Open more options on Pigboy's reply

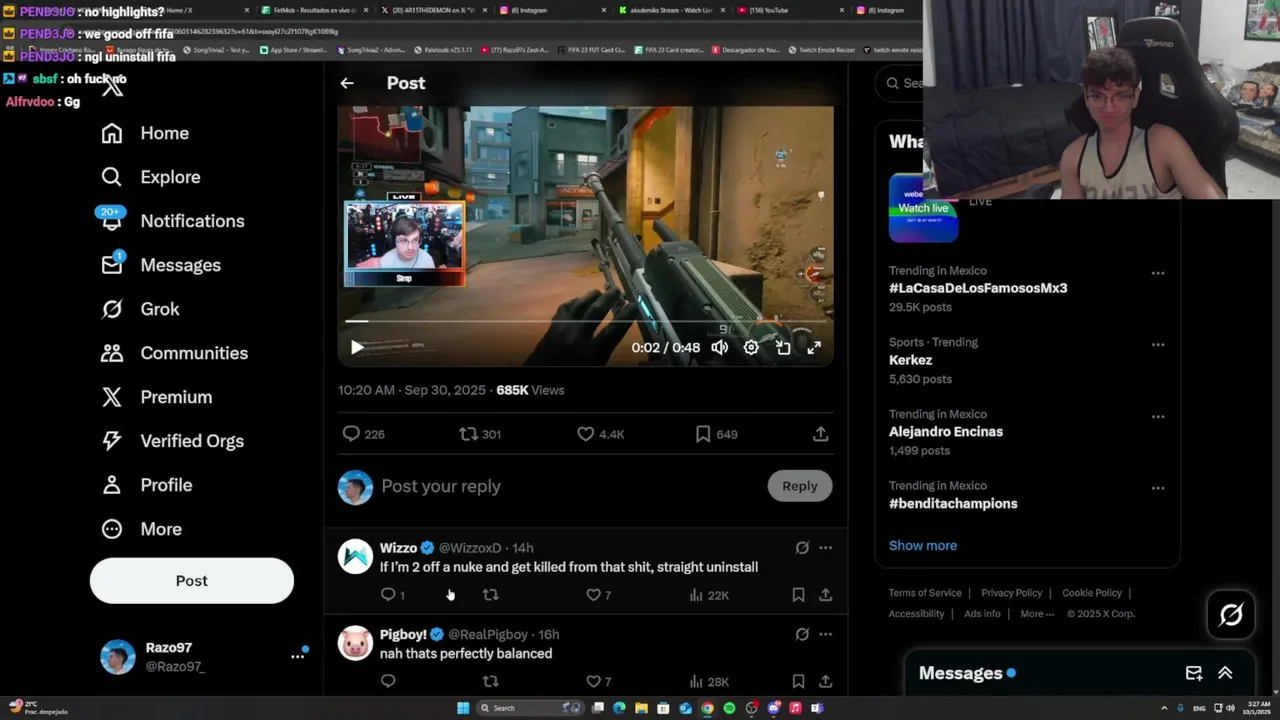click(825, 634)
